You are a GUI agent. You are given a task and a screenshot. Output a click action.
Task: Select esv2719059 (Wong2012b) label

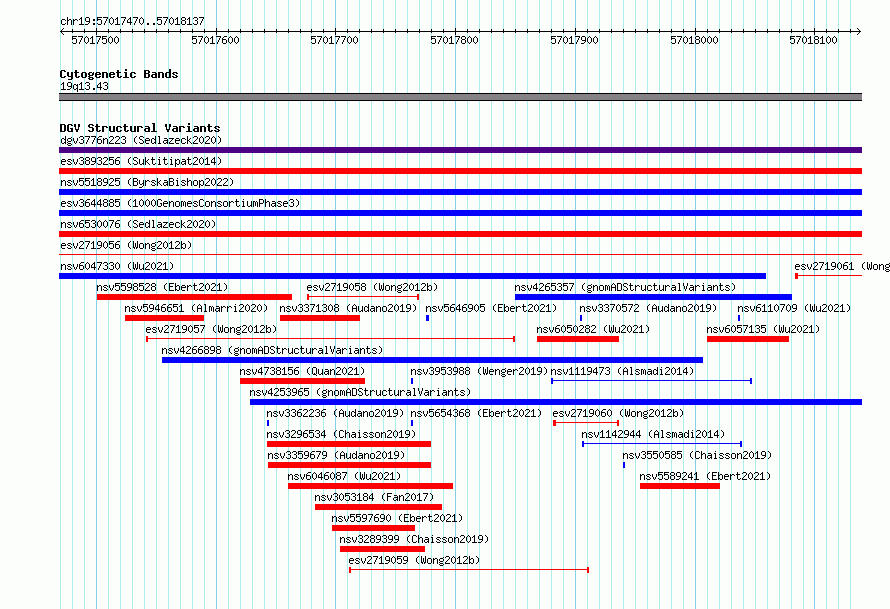pos(414,560)
